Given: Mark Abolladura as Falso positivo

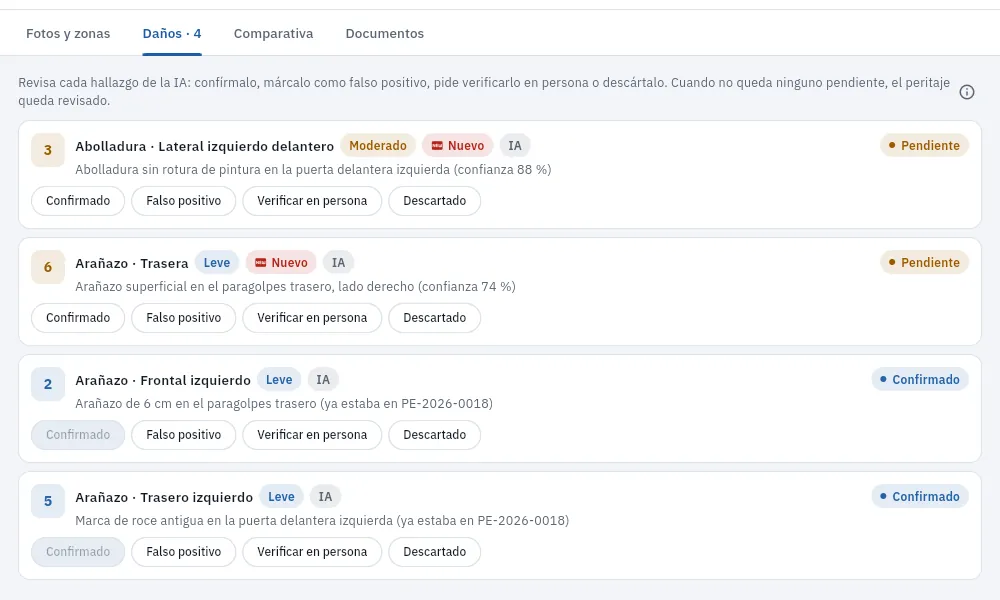Looking at the screenshot, I should coord(184,201).
